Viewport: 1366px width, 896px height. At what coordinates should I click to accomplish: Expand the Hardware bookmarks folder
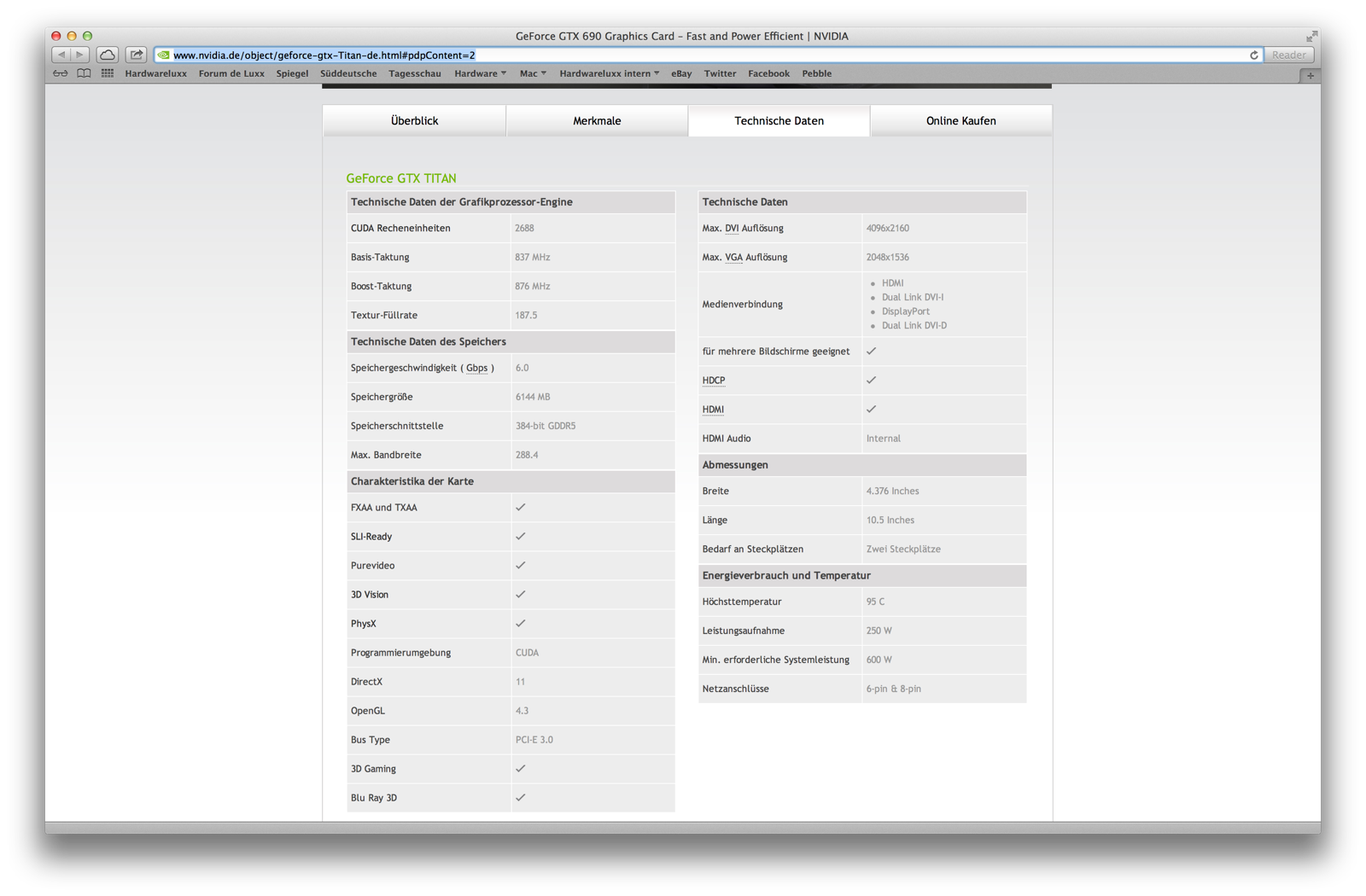pyautogui.click(x=480, y=73)
